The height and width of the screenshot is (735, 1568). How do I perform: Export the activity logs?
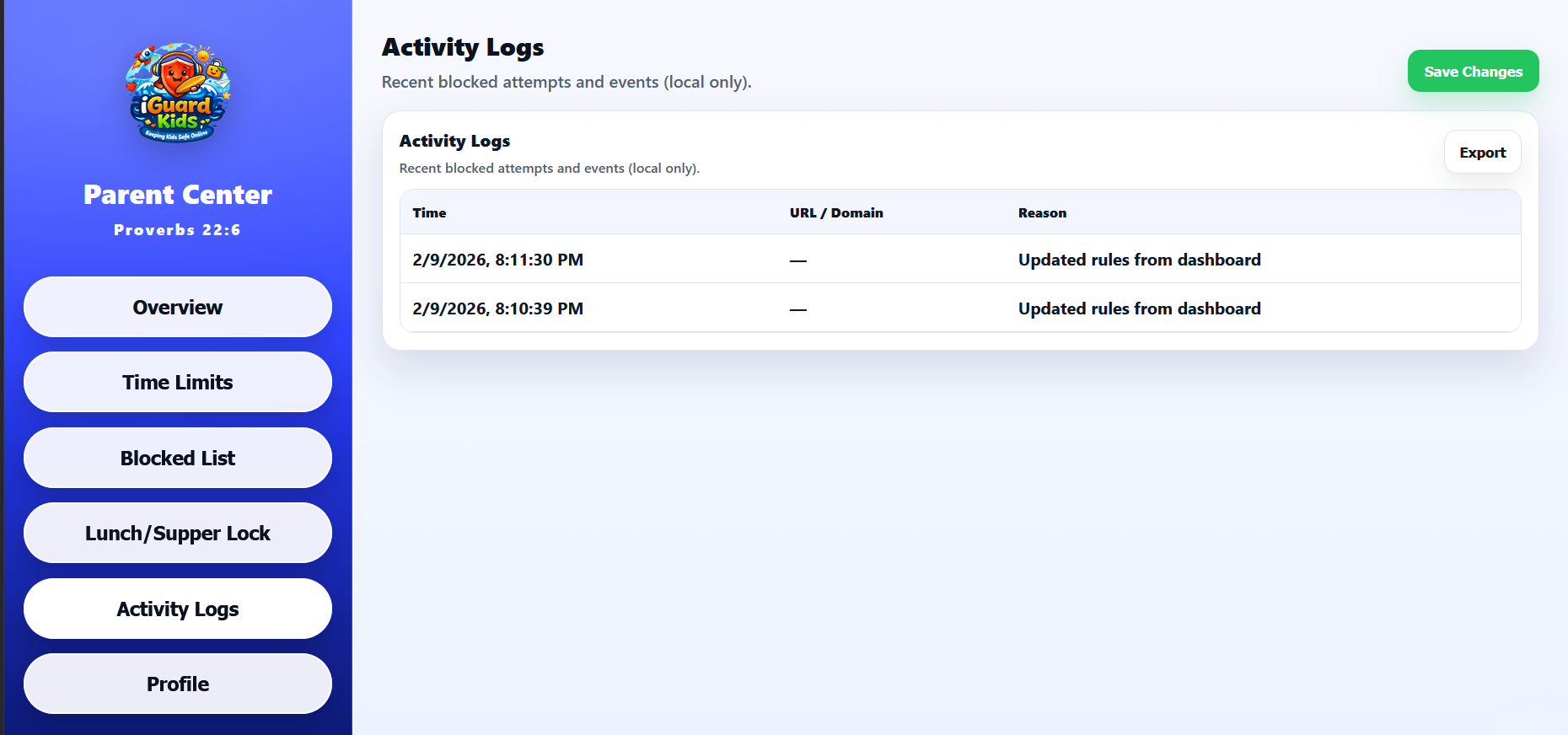coord(1482,152)
